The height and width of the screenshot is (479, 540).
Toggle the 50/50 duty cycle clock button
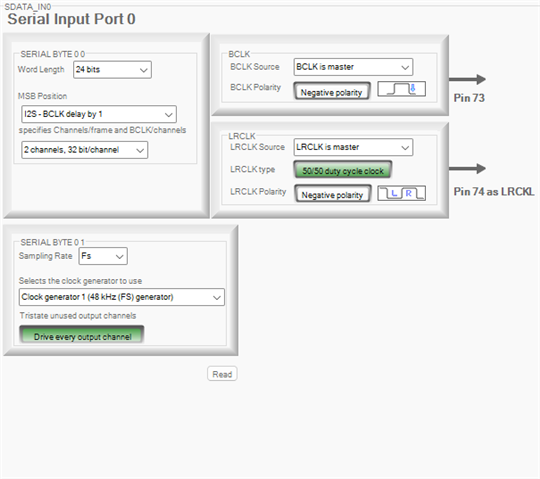(343, 170)
